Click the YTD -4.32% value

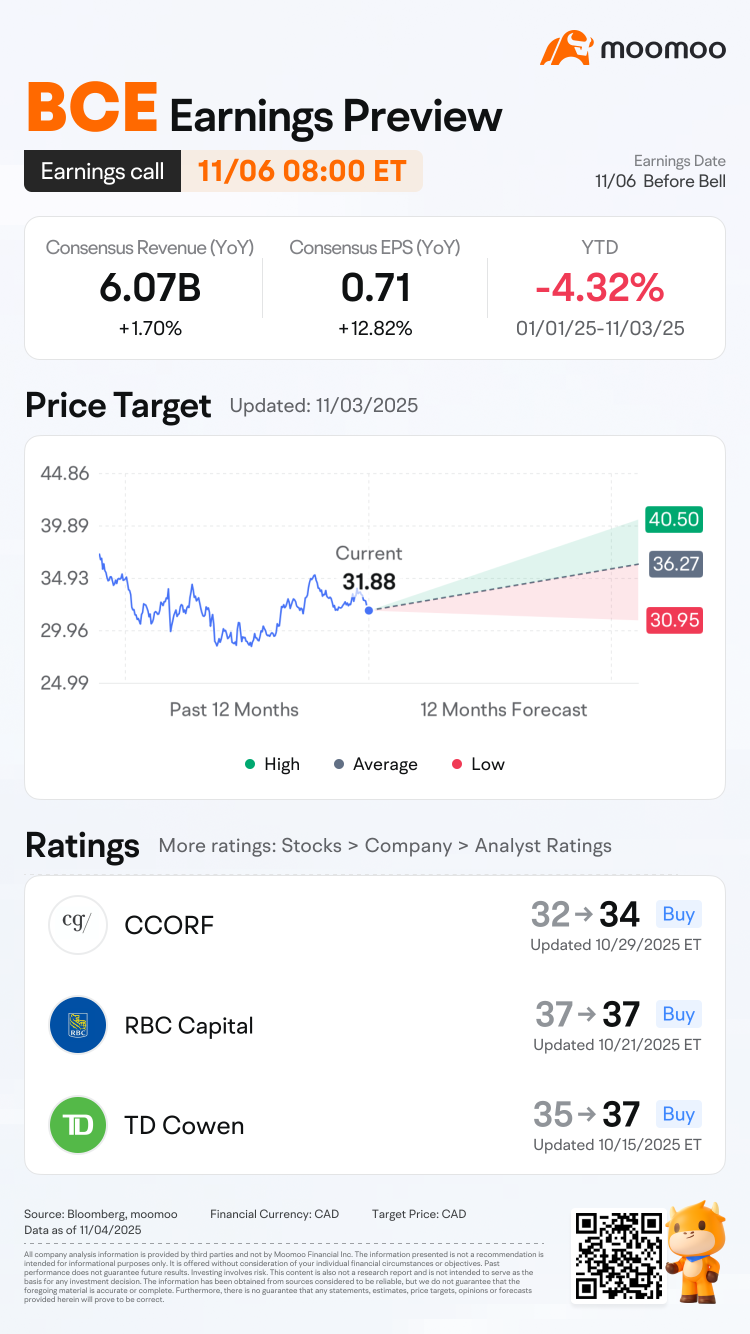click(x=599, y=289)
